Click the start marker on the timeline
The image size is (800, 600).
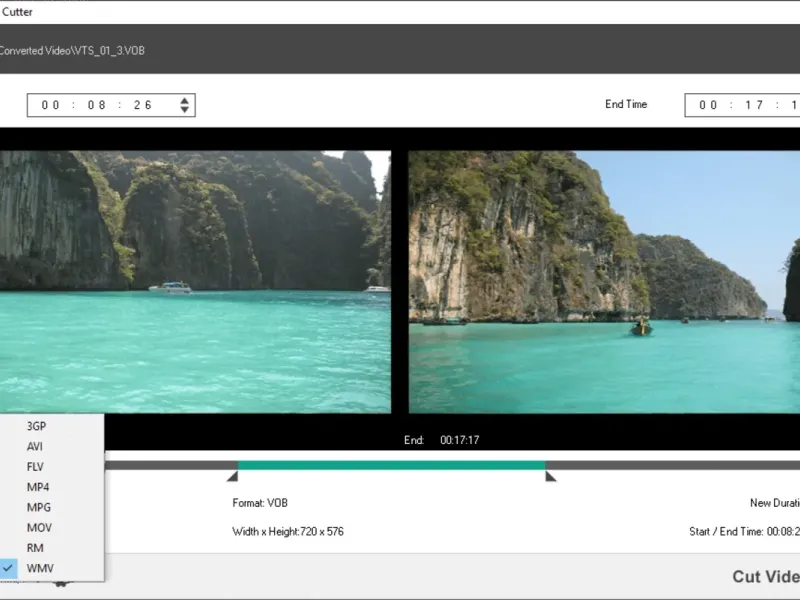pos(233,477)
